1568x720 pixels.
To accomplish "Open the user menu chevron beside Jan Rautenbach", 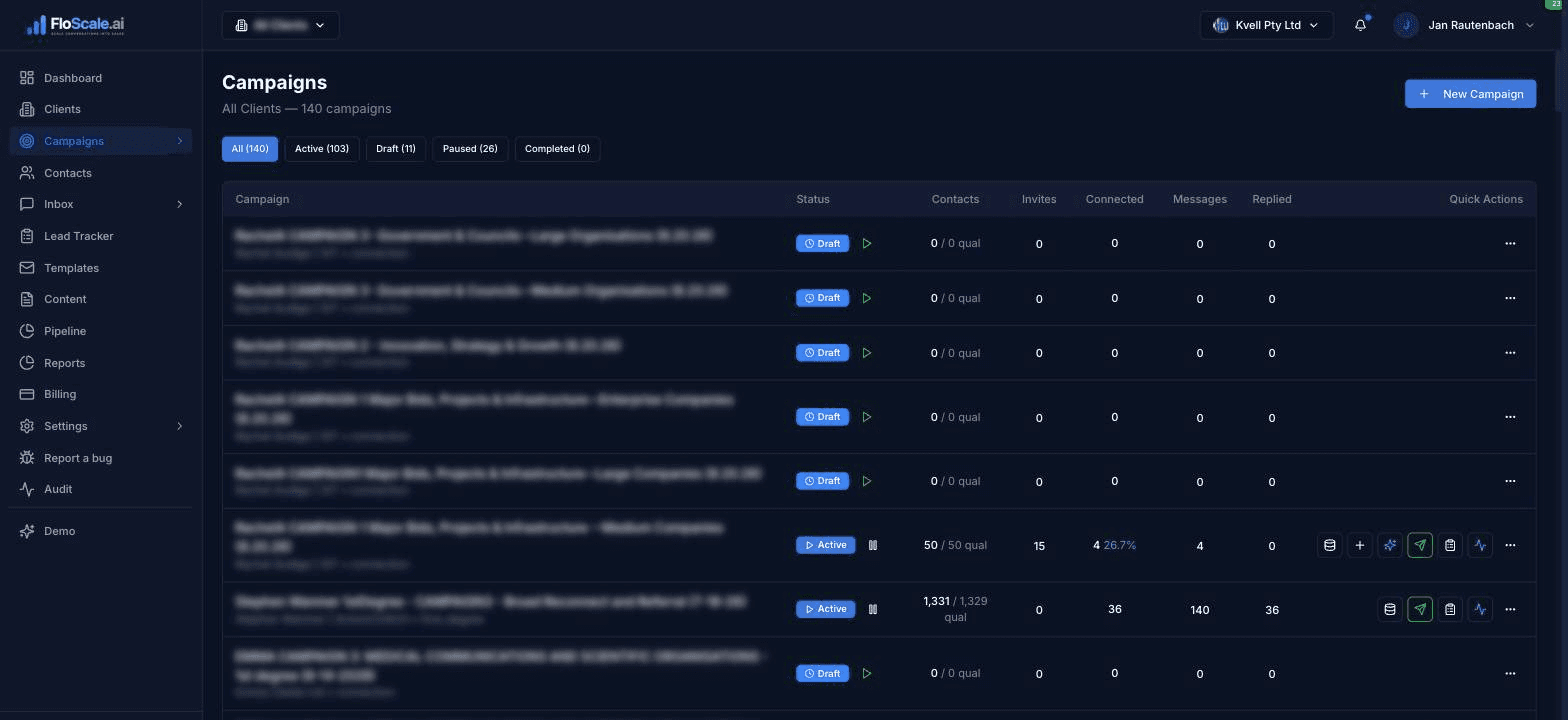I will pos(1529,25).
